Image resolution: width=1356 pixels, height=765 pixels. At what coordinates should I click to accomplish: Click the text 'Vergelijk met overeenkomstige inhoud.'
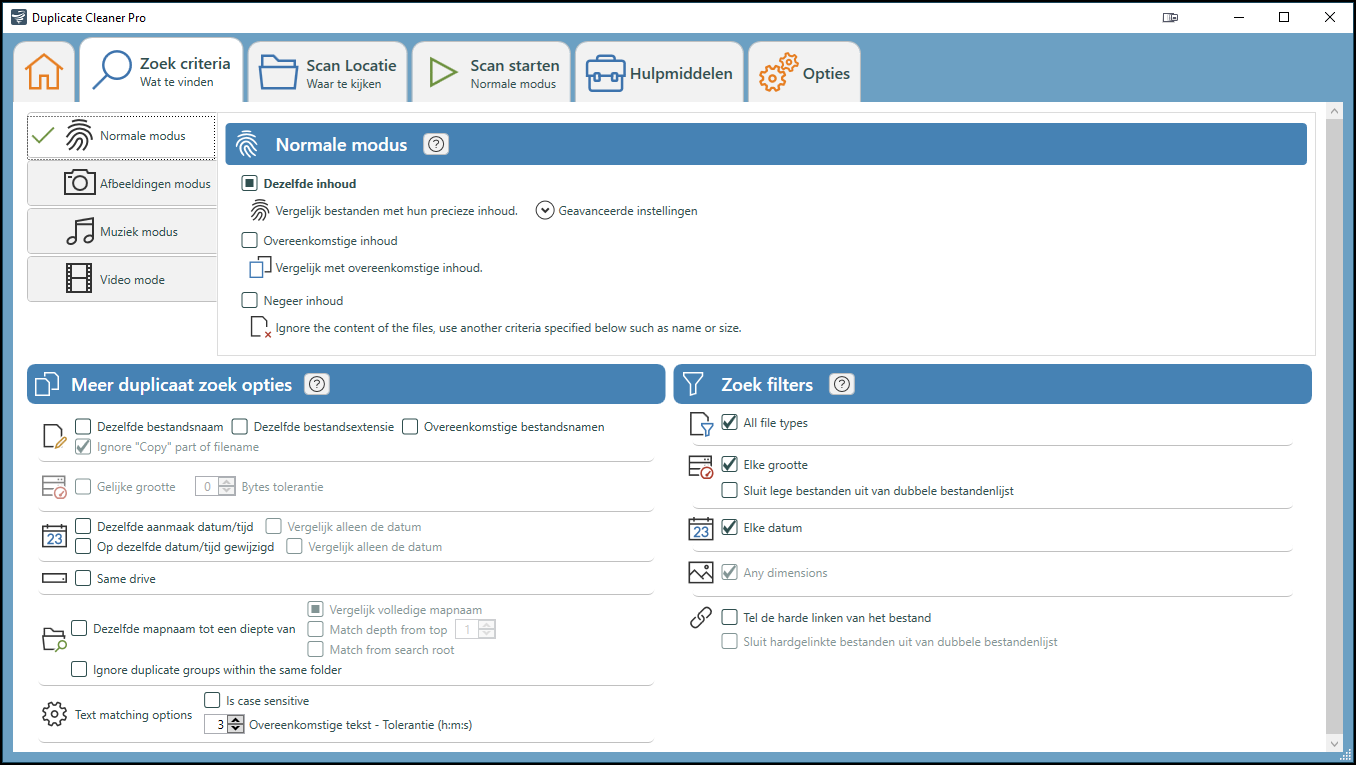tap(379, 268)
